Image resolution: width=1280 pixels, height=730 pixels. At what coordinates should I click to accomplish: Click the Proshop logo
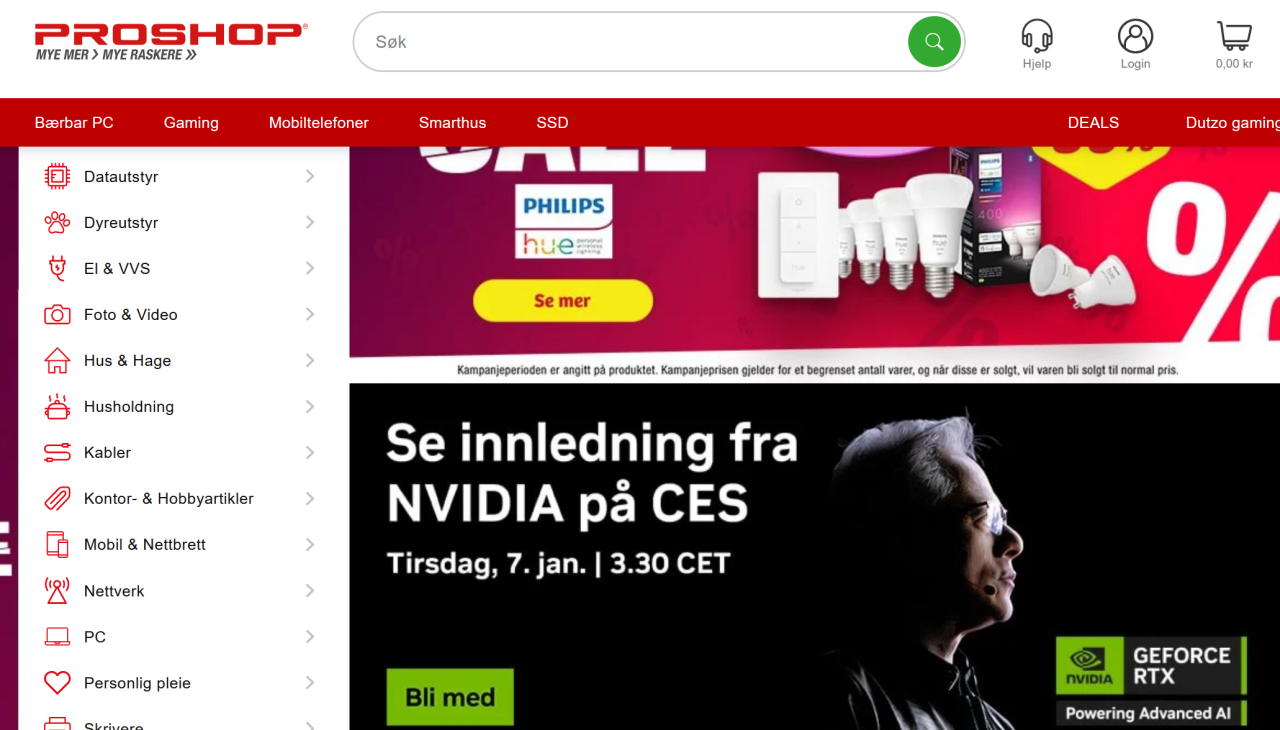pyautogui.click(x=171, y=42)
